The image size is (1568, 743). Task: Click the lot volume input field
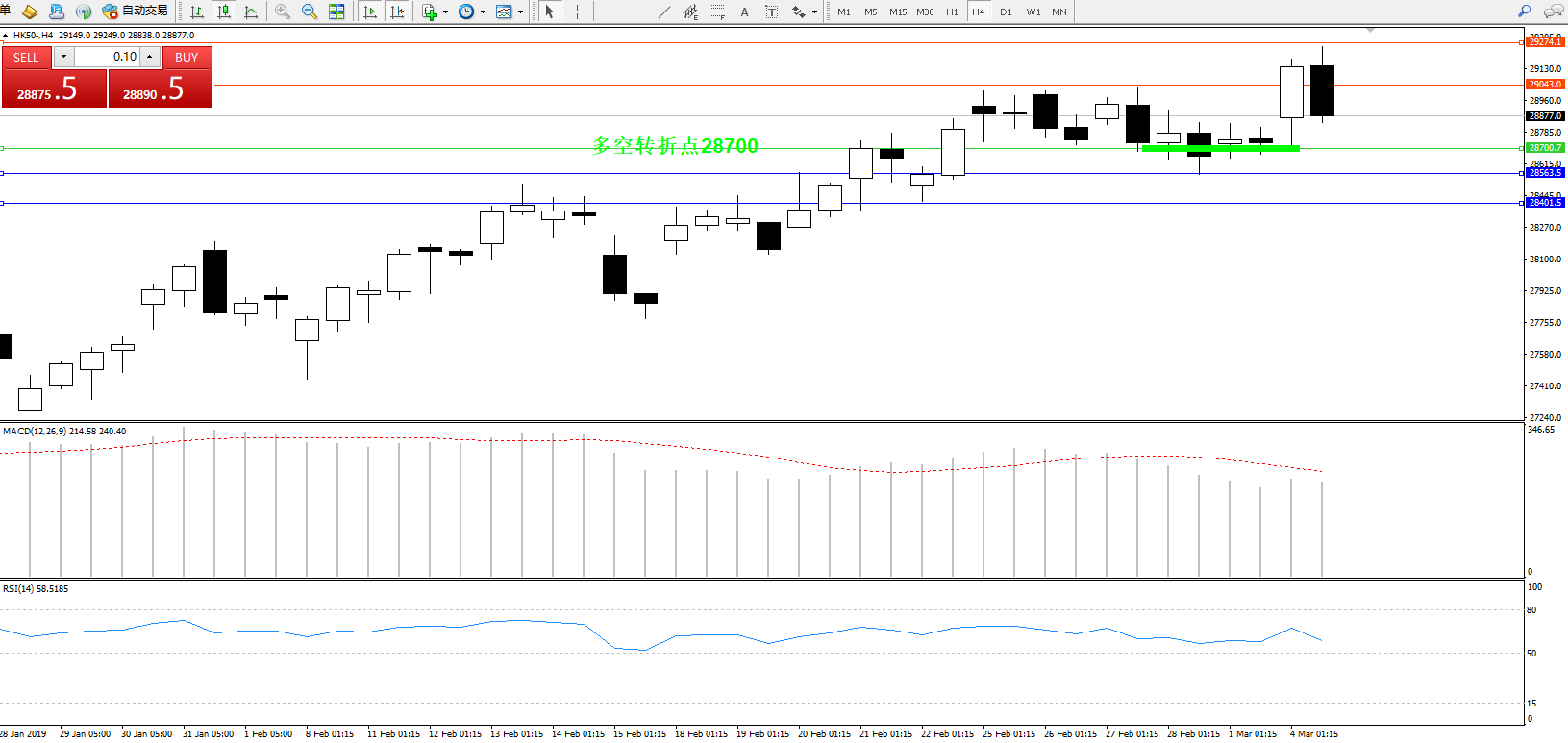pos(108,57)
